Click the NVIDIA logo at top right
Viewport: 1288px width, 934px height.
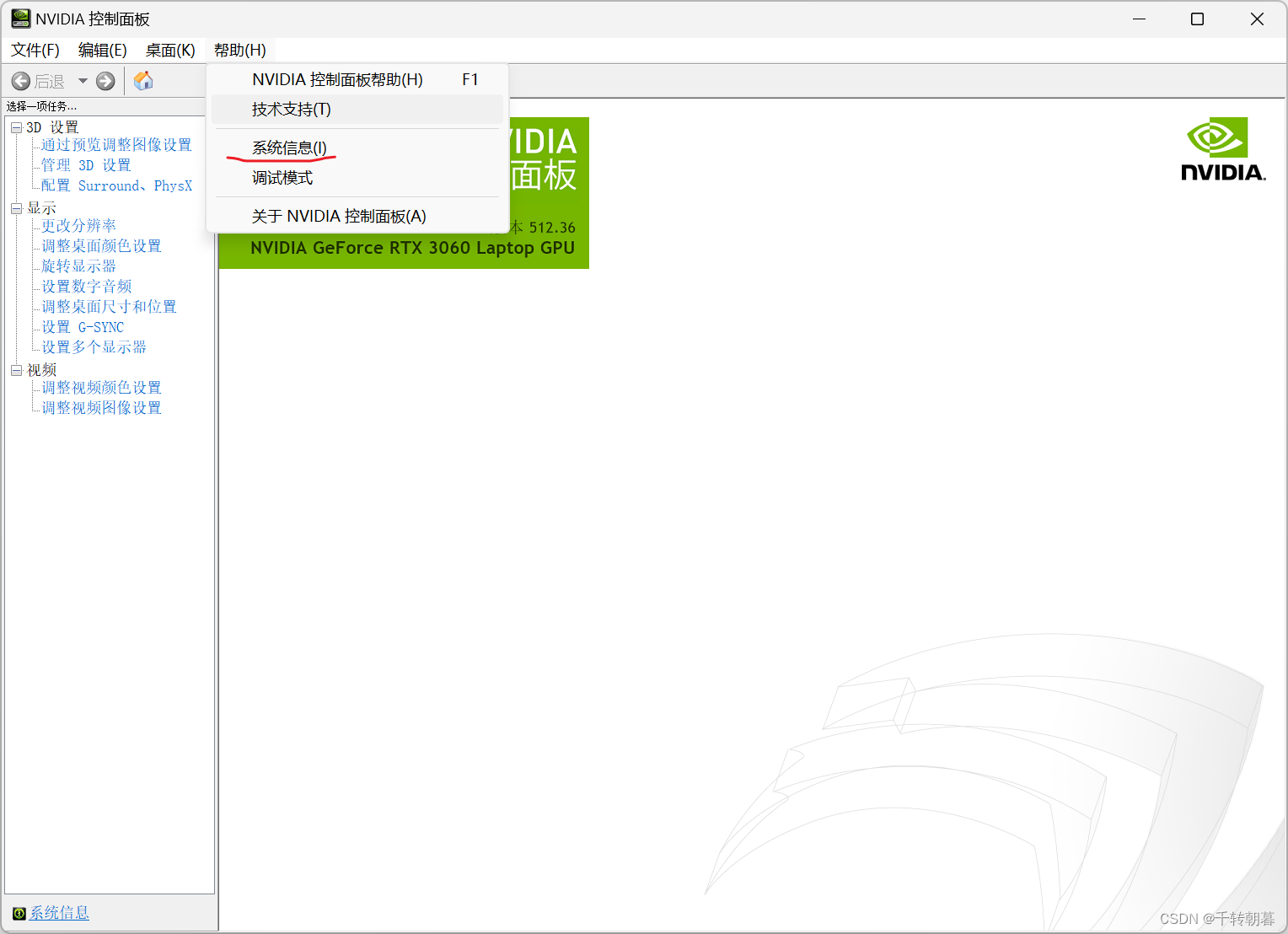(x=1223, y=149)
